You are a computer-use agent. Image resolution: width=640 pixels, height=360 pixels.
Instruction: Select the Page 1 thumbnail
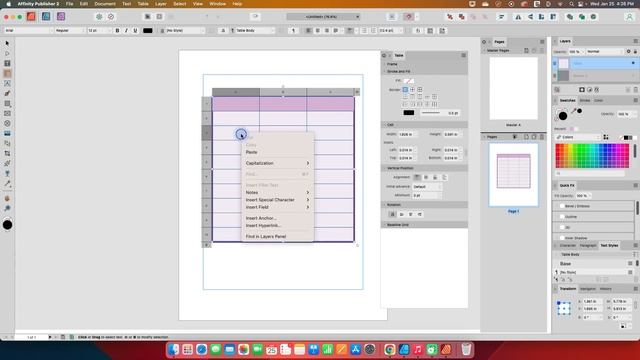pos(513,175)
